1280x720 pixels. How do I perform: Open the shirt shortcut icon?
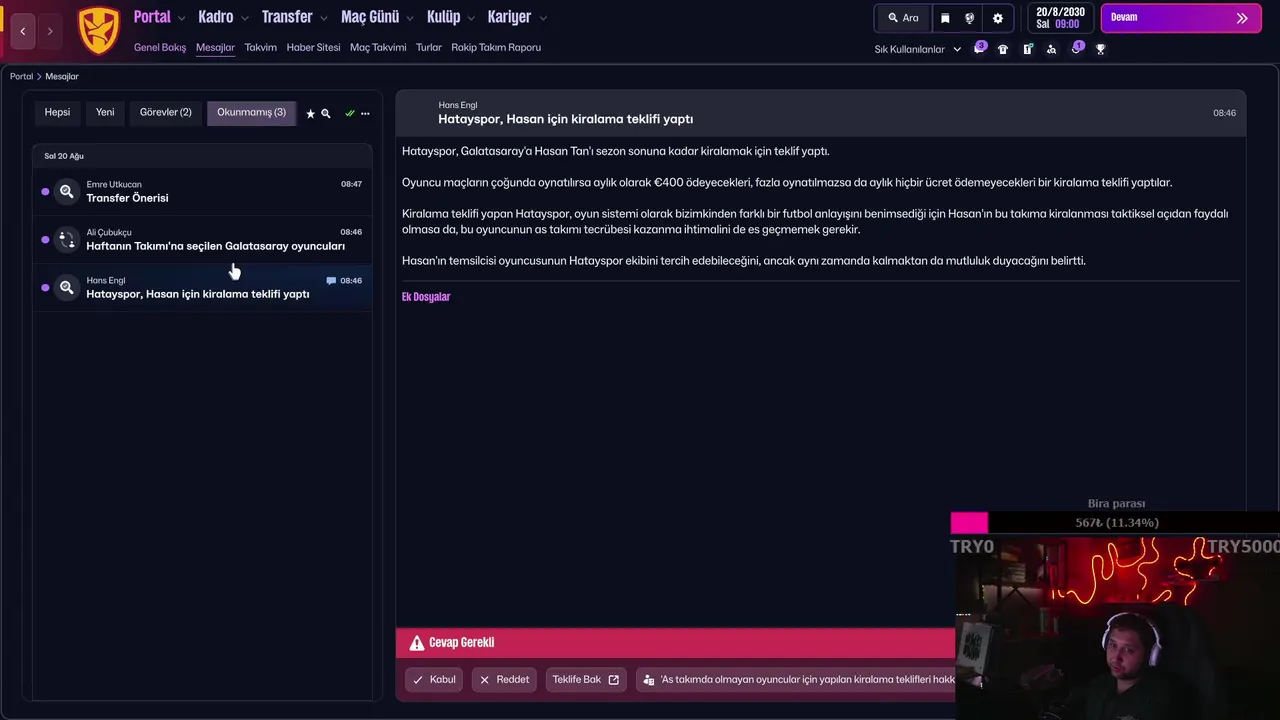pyautogui.click(x=1003, y=49)
